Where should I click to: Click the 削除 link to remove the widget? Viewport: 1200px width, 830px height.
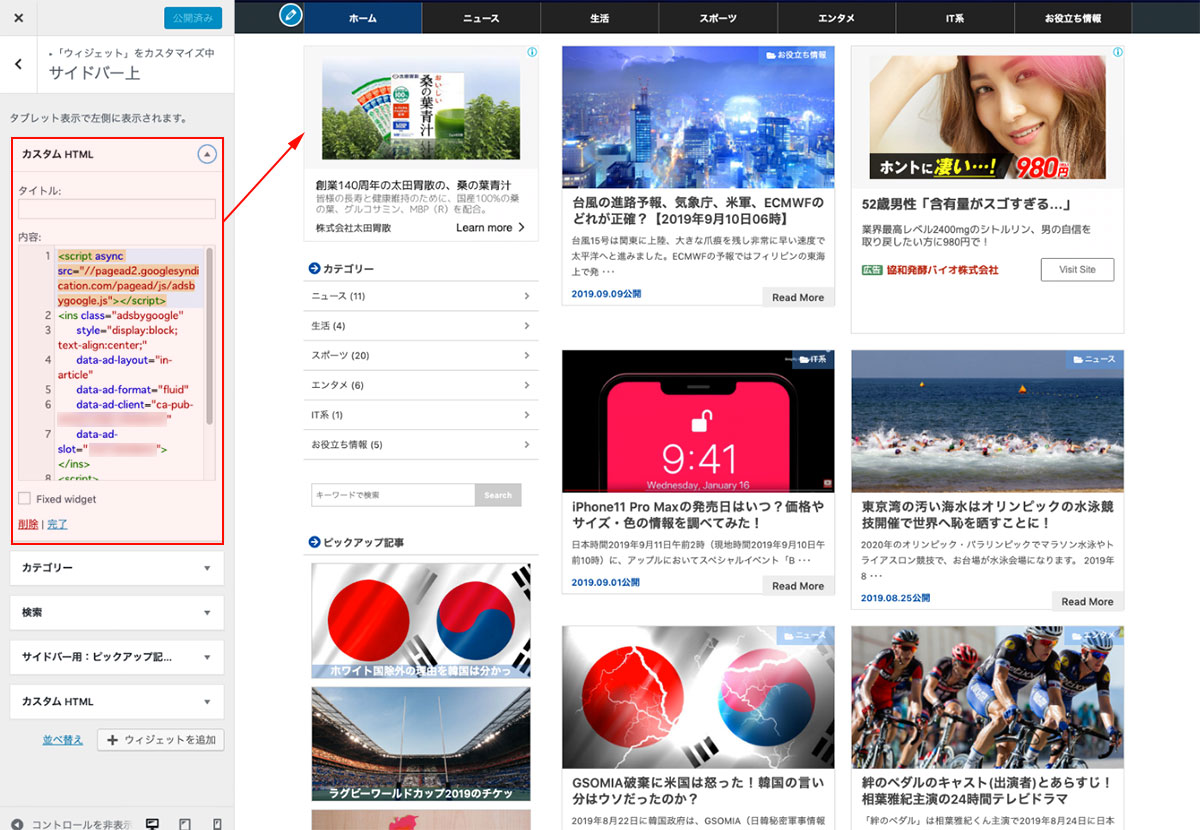(28, 524)
